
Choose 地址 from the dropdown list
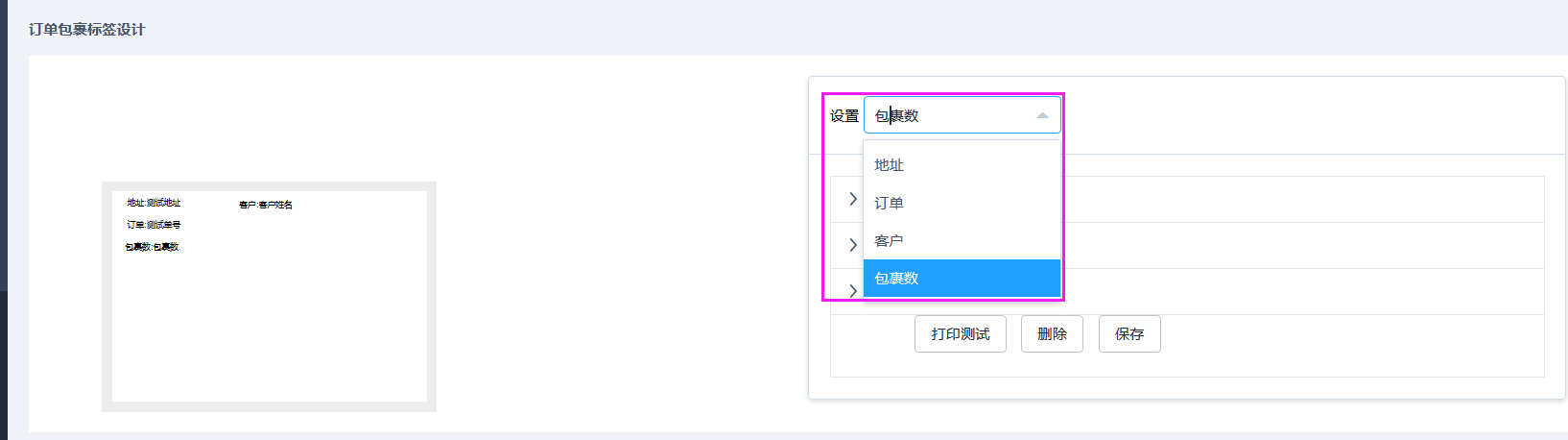tap(962, 165)
